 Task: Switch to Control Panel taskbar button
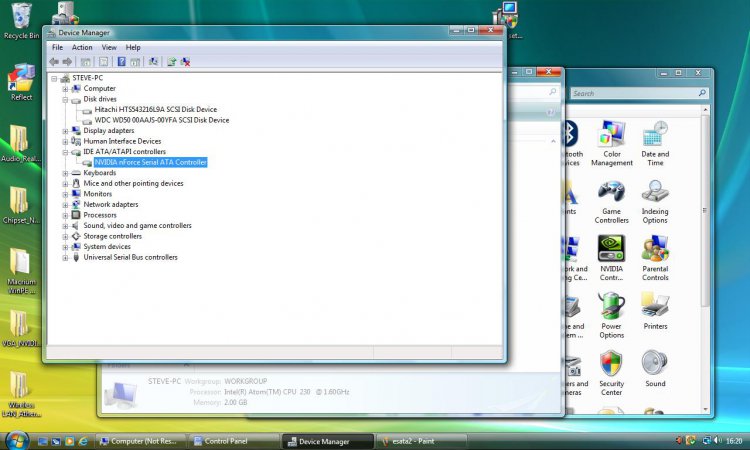coord(233,441)
